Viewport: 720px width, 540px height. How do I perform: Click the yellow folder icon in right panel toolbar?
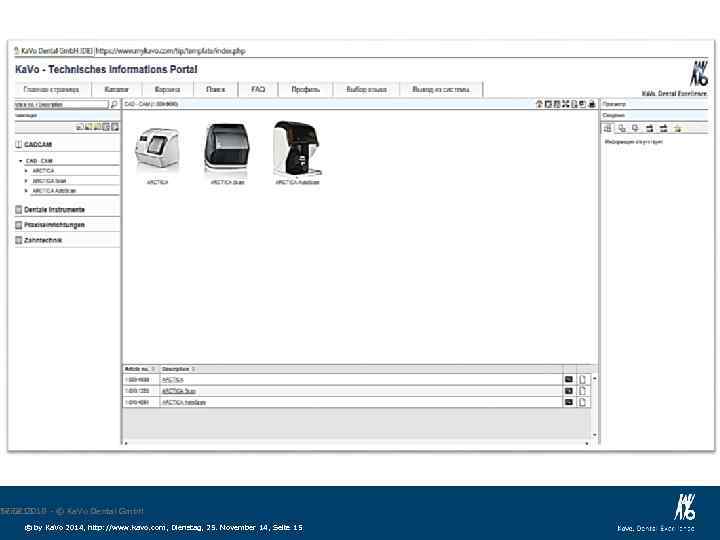[678, 129]
